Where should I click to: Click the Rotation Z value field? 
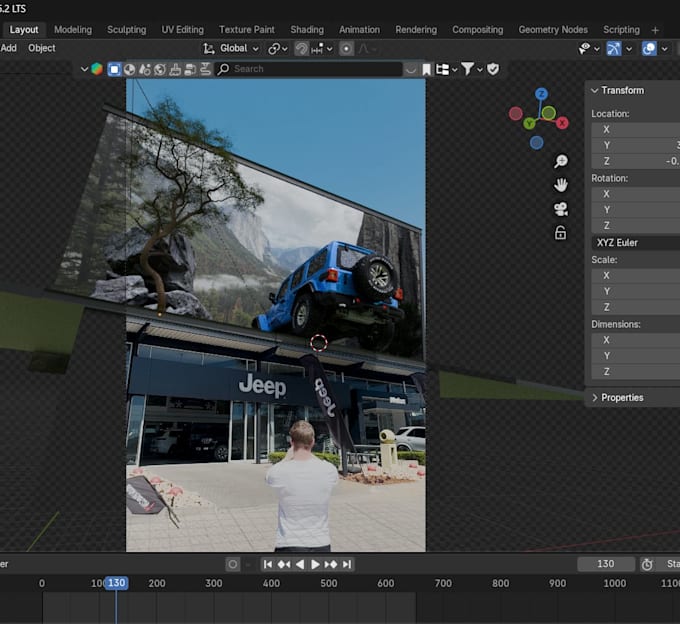[636, 225]
